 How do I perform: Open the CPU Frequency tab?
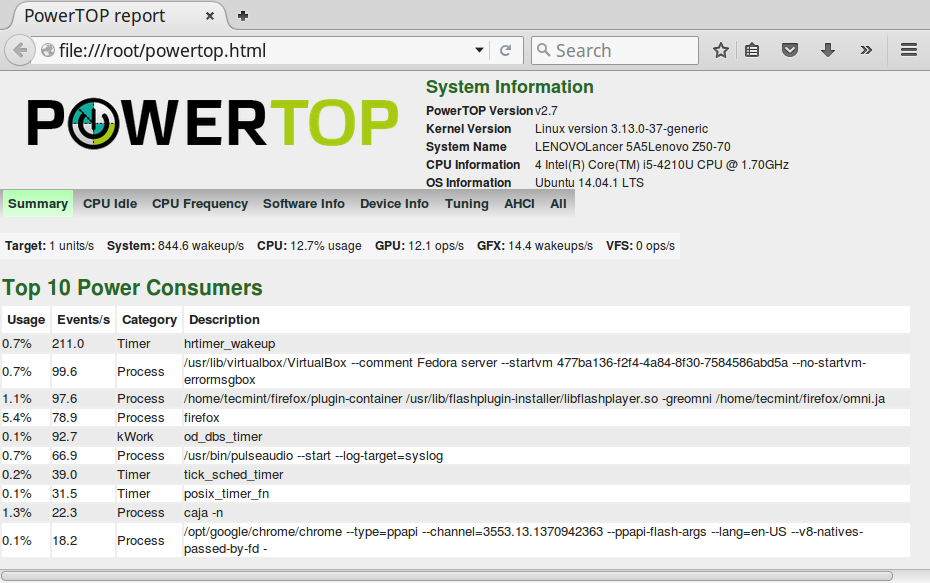coord(200,203)
